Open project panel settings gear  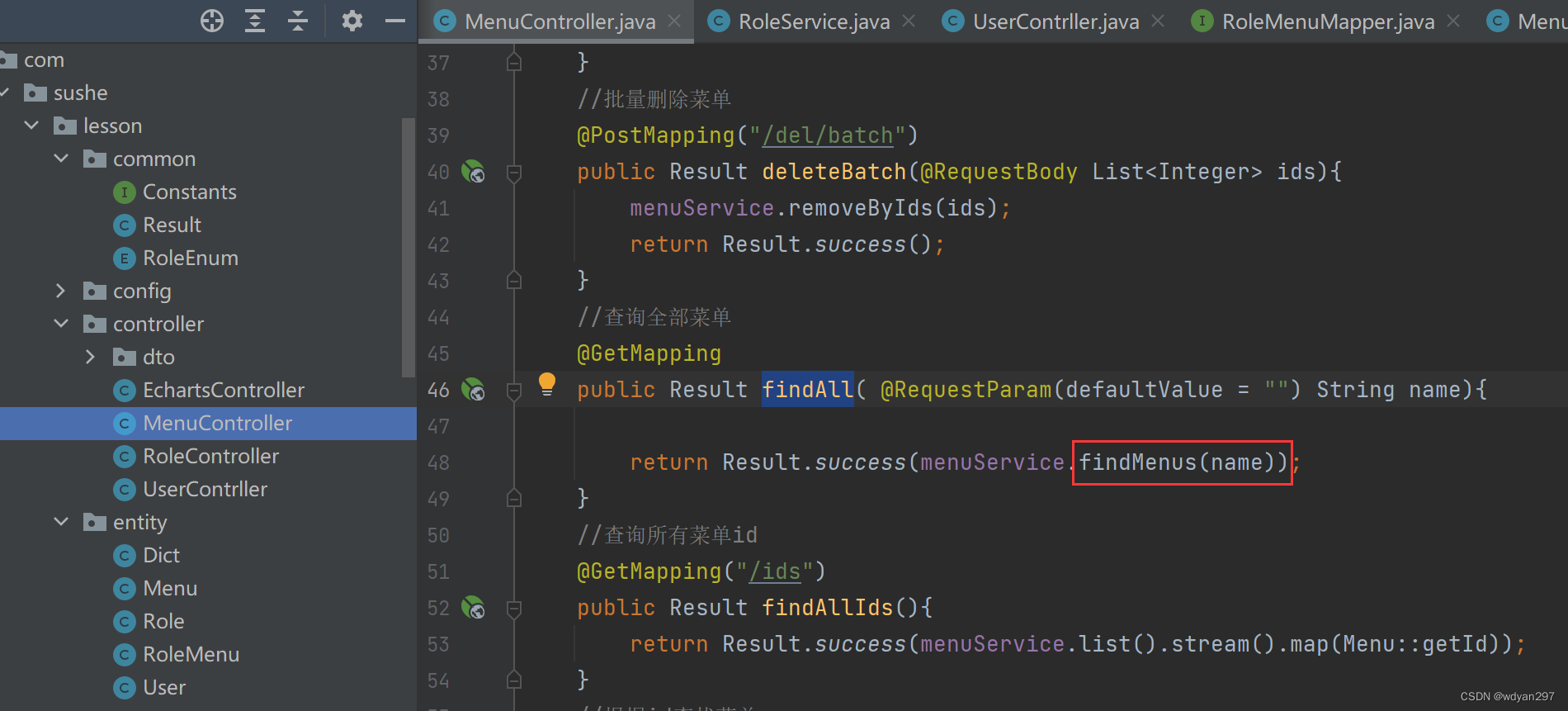352,21
